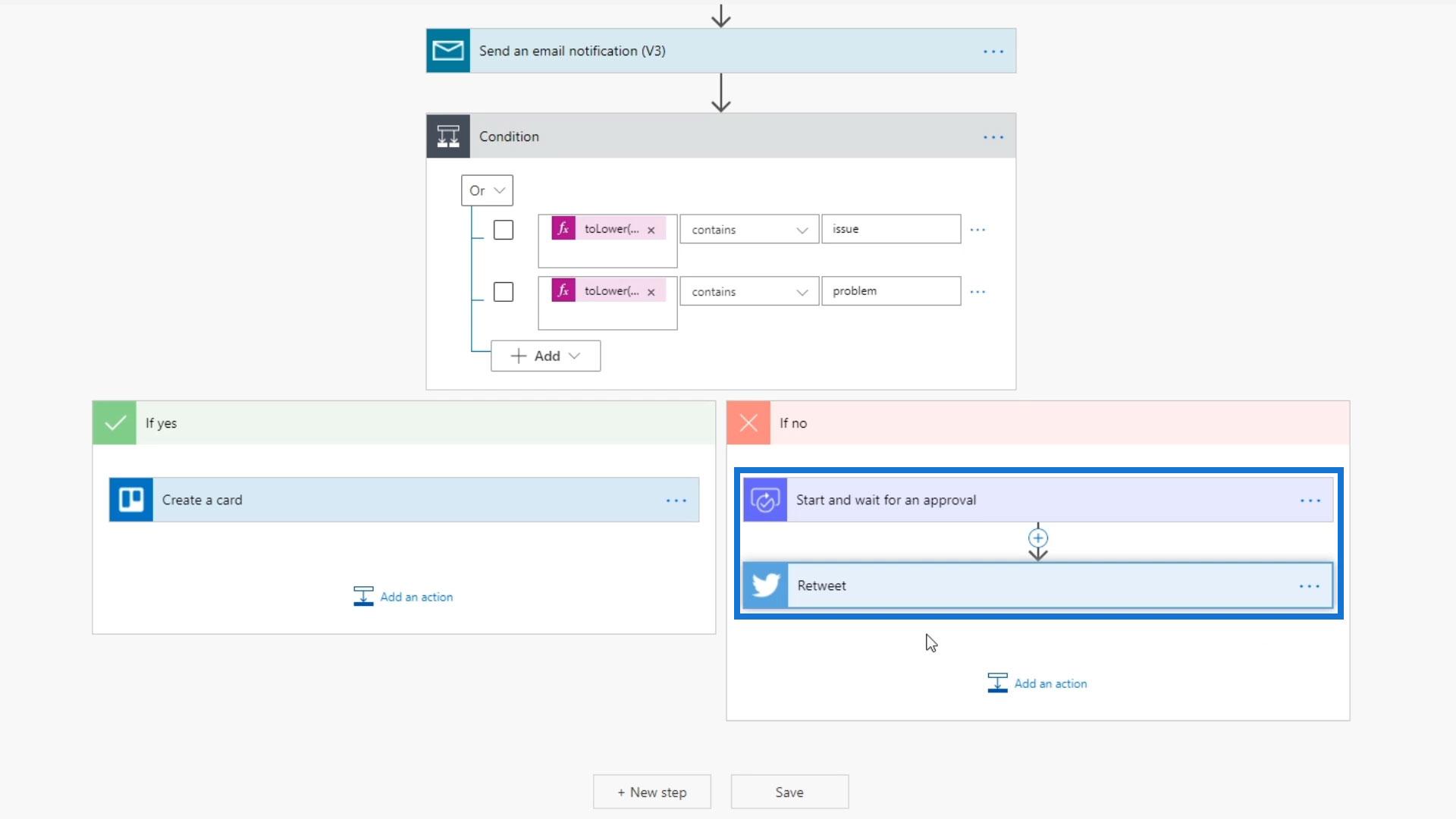Click the Twitter Retweet icon
1456x819 pixels.
[765, 585]
